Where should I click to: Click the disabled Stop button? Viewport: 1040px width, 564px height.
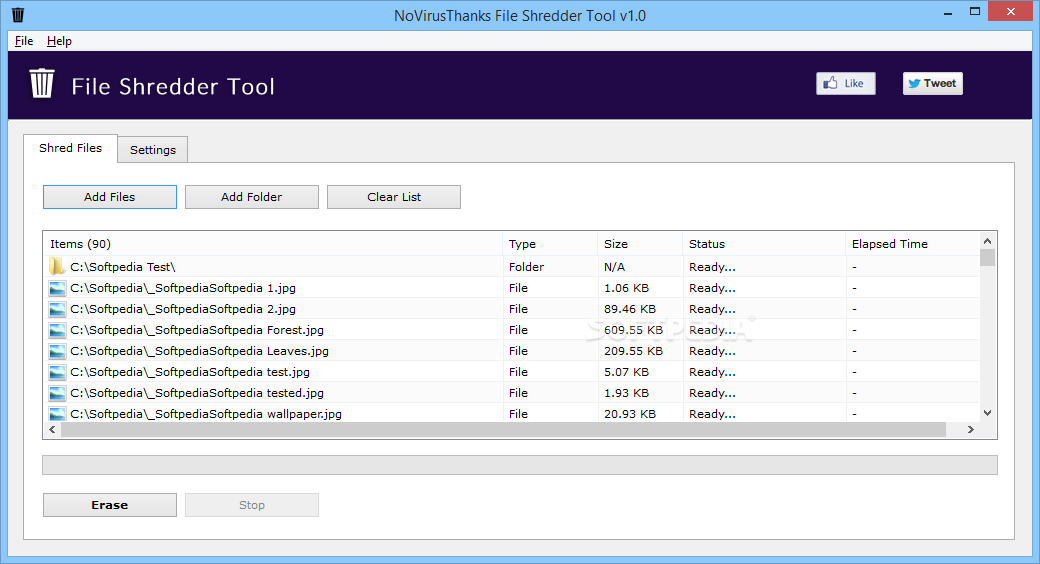point(251,505)
